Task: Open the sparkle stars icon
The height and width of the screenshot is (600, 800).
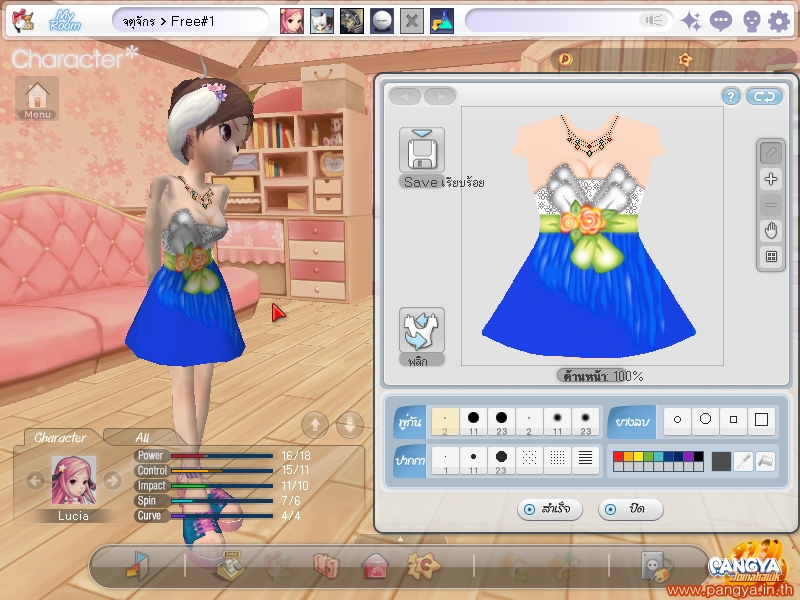Action: (x=691, y=21)
